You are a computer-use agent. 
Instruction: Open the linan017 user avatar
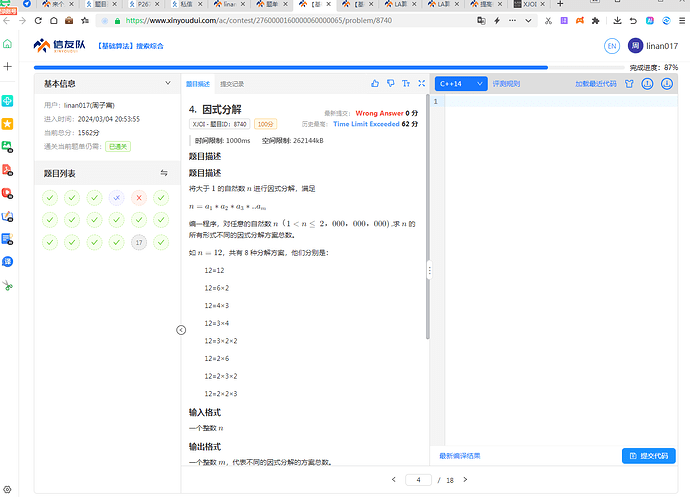[635, 45]
